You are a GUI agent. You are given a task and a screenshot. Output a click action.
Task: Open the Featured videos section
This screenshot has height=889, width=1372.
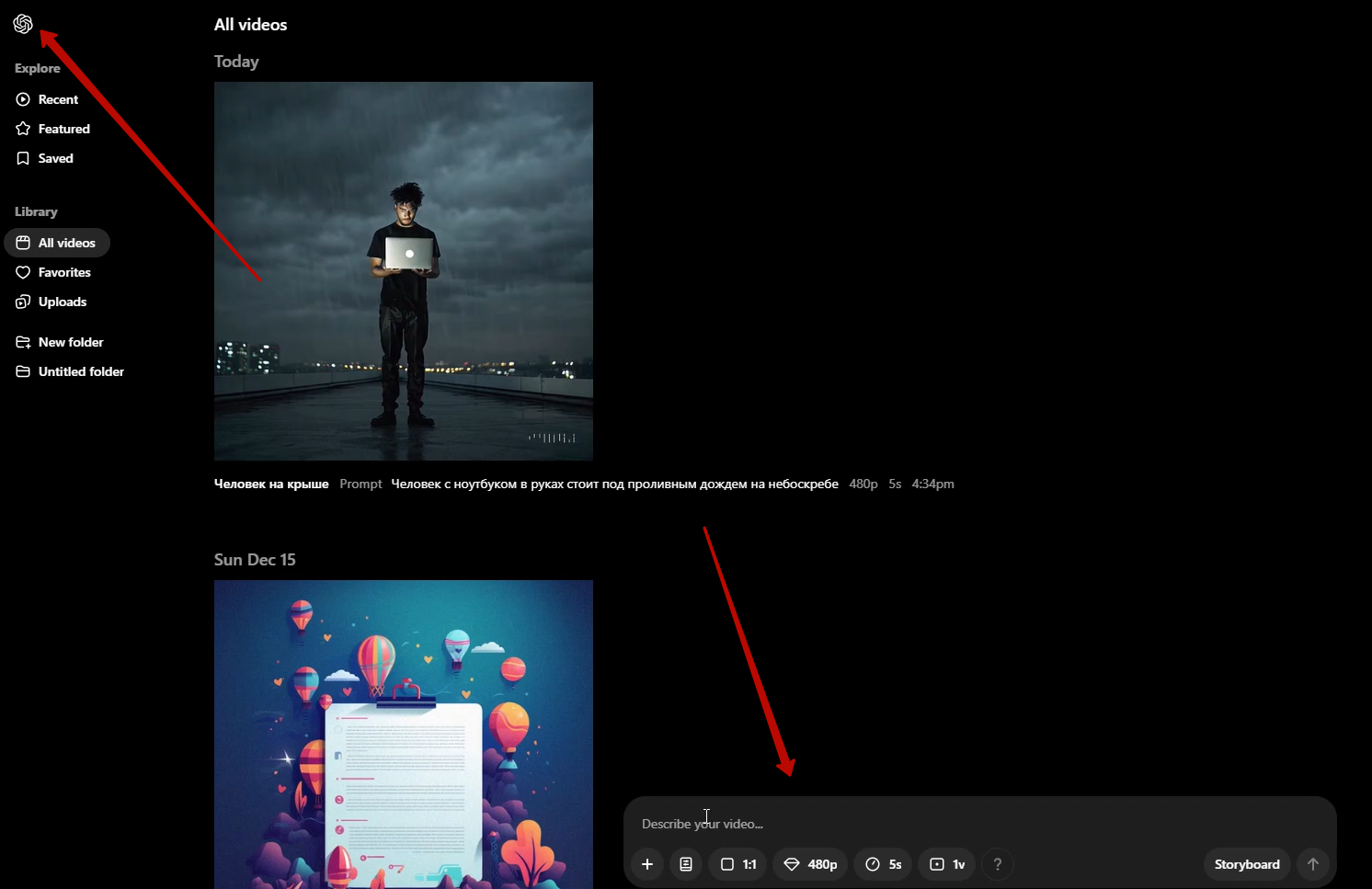click(52, 129)
